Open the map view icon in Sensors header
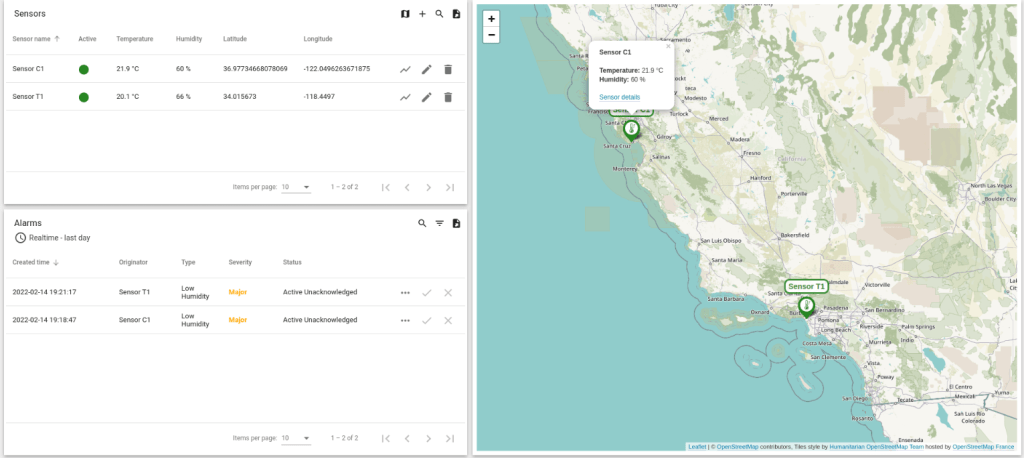This screenshot has height=458, width=1024. point(405,14)
